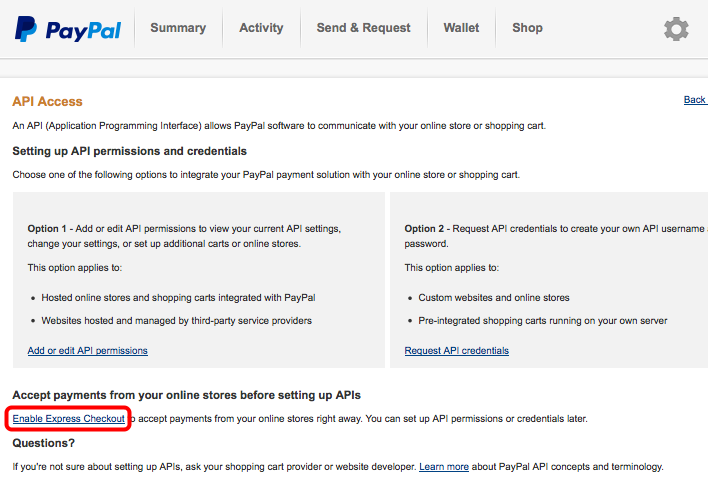Click 'Hosted online stores and shopping carts' bullet
The image size is (708, 491).
coord(178,298)
